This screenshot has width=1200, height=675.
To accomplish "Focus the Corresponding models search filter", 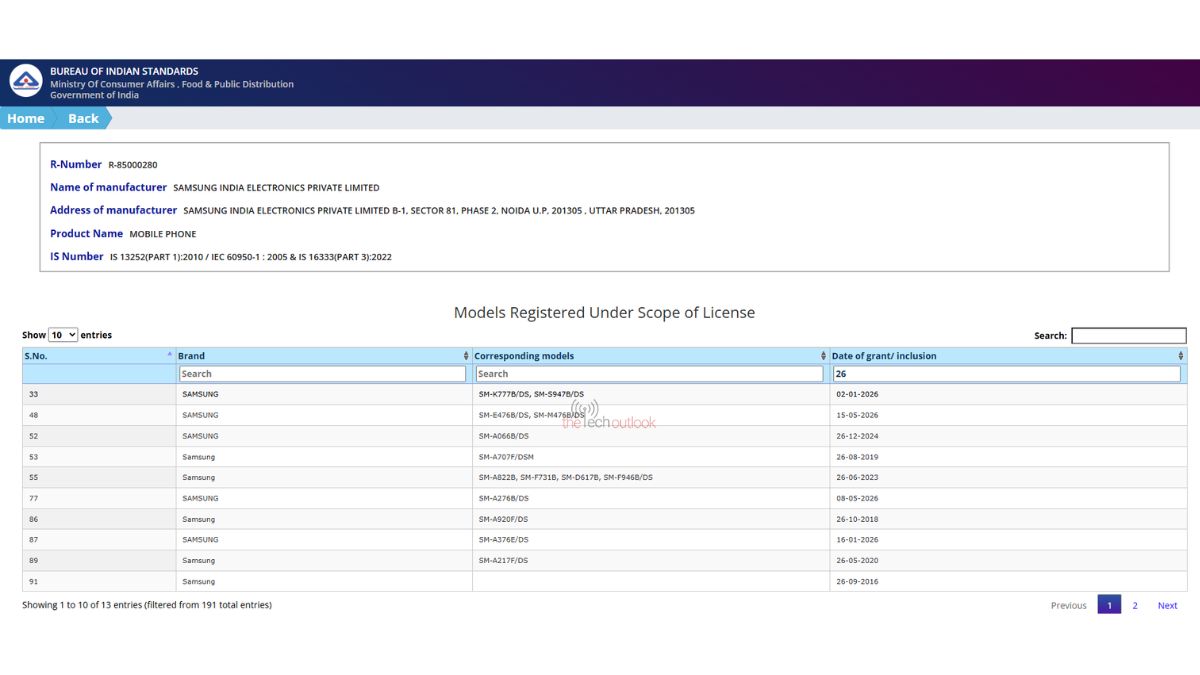I will tap(649, 374).
